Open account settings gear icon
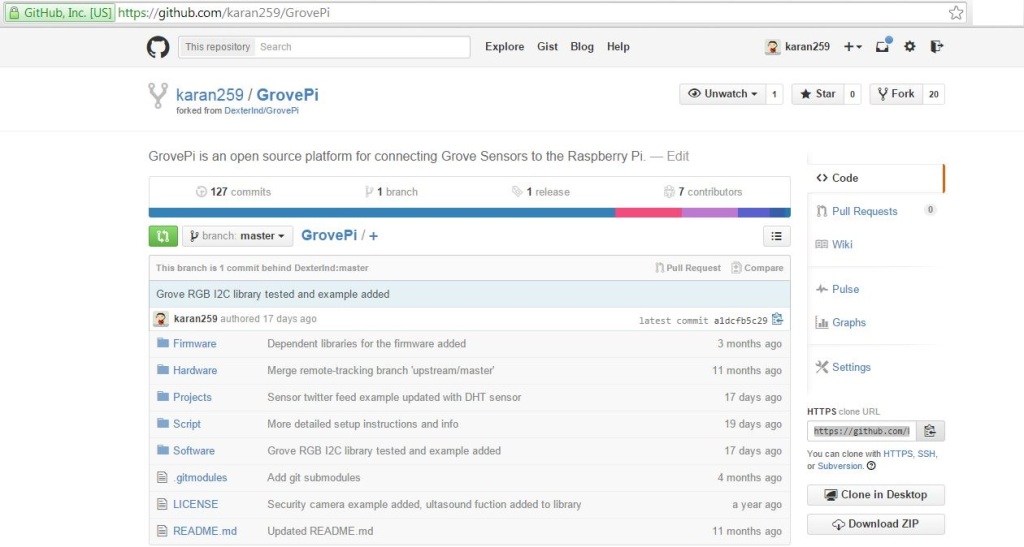This screenshot has width=1024, height=547. (910, 46)
